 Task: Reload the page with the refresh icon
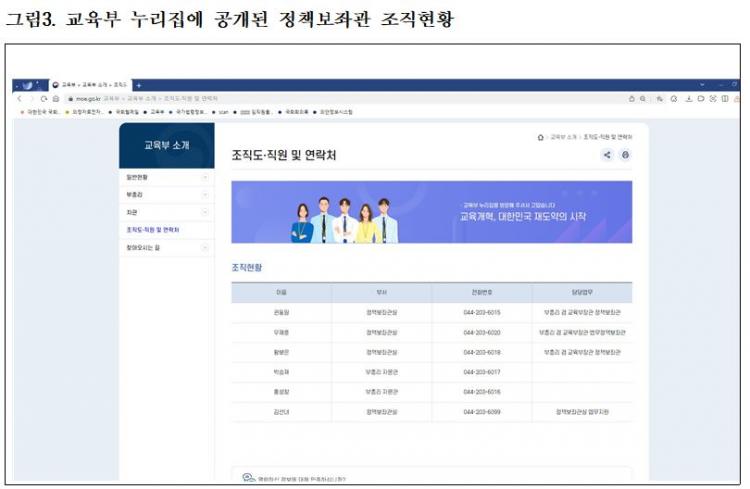(x=44, y=99)
